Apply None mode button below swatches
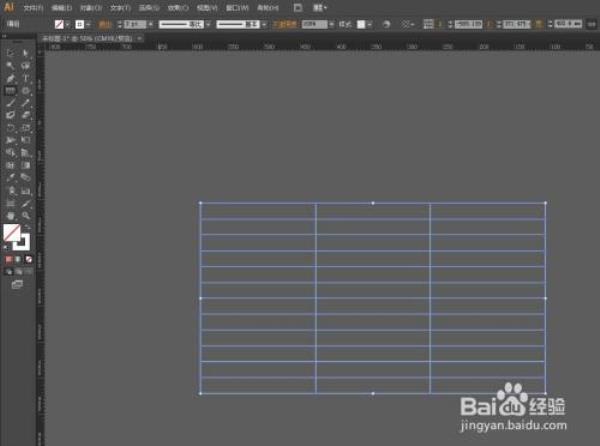Image resolution: width=600 pixels, height=446 pixels. point(28,259)
